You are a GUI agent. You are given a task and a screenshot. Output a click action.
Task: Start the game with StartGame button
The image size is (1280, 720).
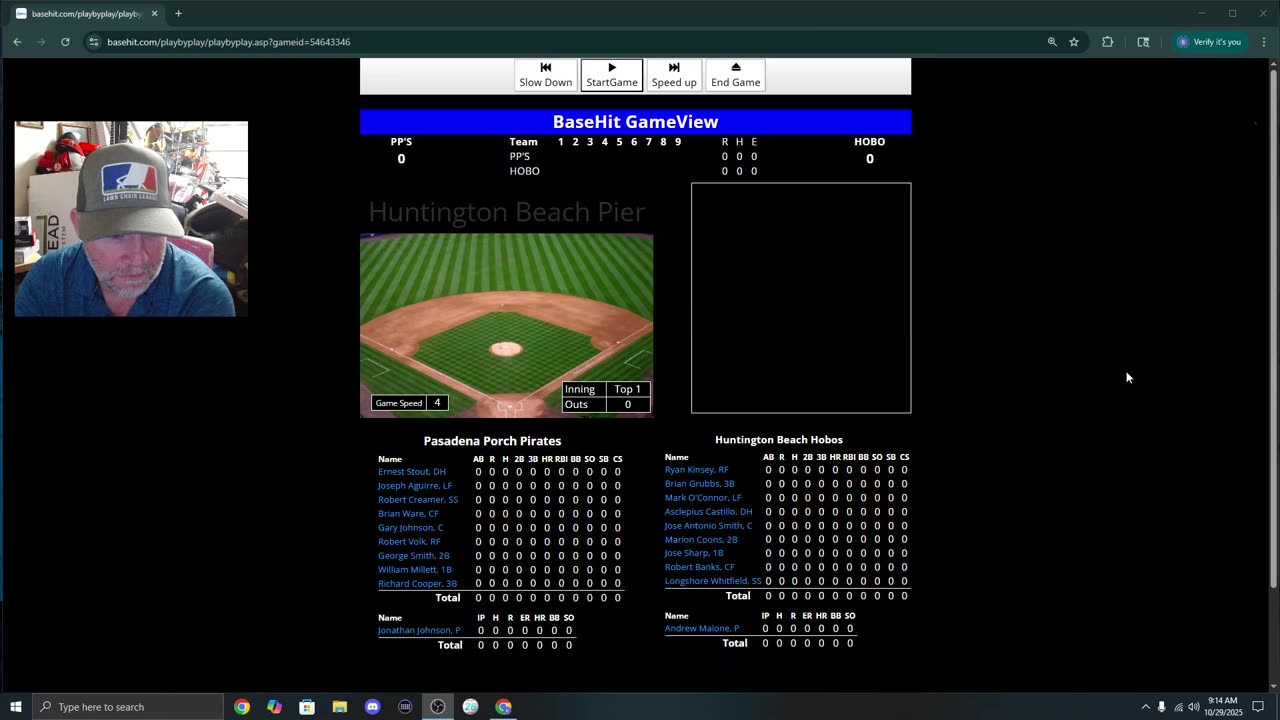pyautogui.click(x=612, y=75)
